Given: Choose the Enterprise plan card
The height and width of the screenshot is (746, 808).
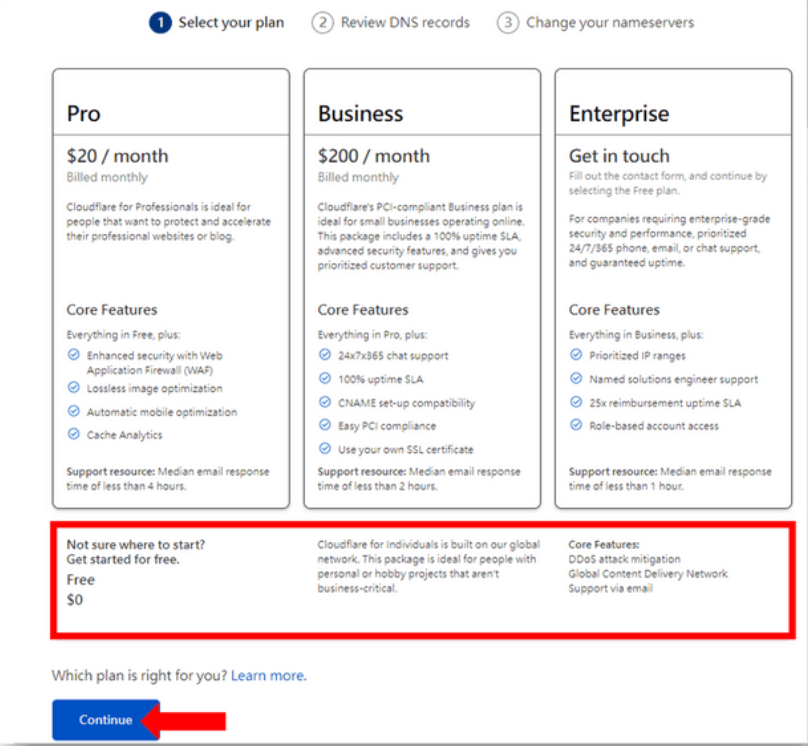Looking at the screenshot, I should pos(673,288).
